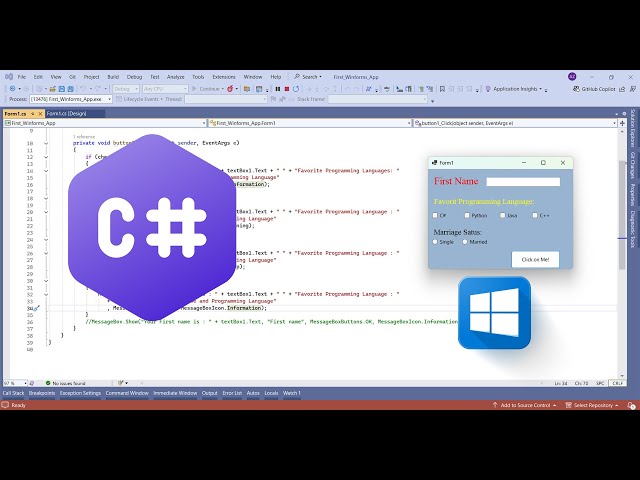Viewport: 640px width, 480px height.
Task: Open the 97 % zoom level dropdown
Action: 15,383
